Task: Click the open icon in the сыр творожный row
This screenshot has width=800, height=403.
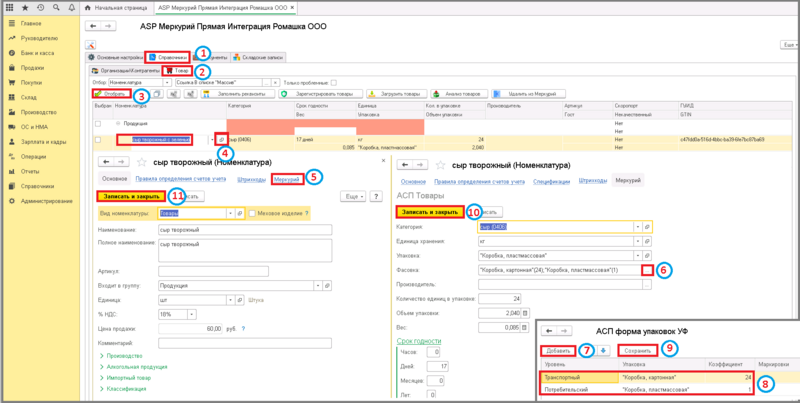Action: [x=221, y=140]
